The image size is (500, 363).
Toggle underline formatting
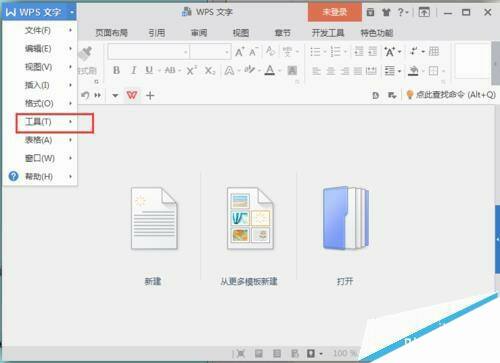click(x=149, y=70)
